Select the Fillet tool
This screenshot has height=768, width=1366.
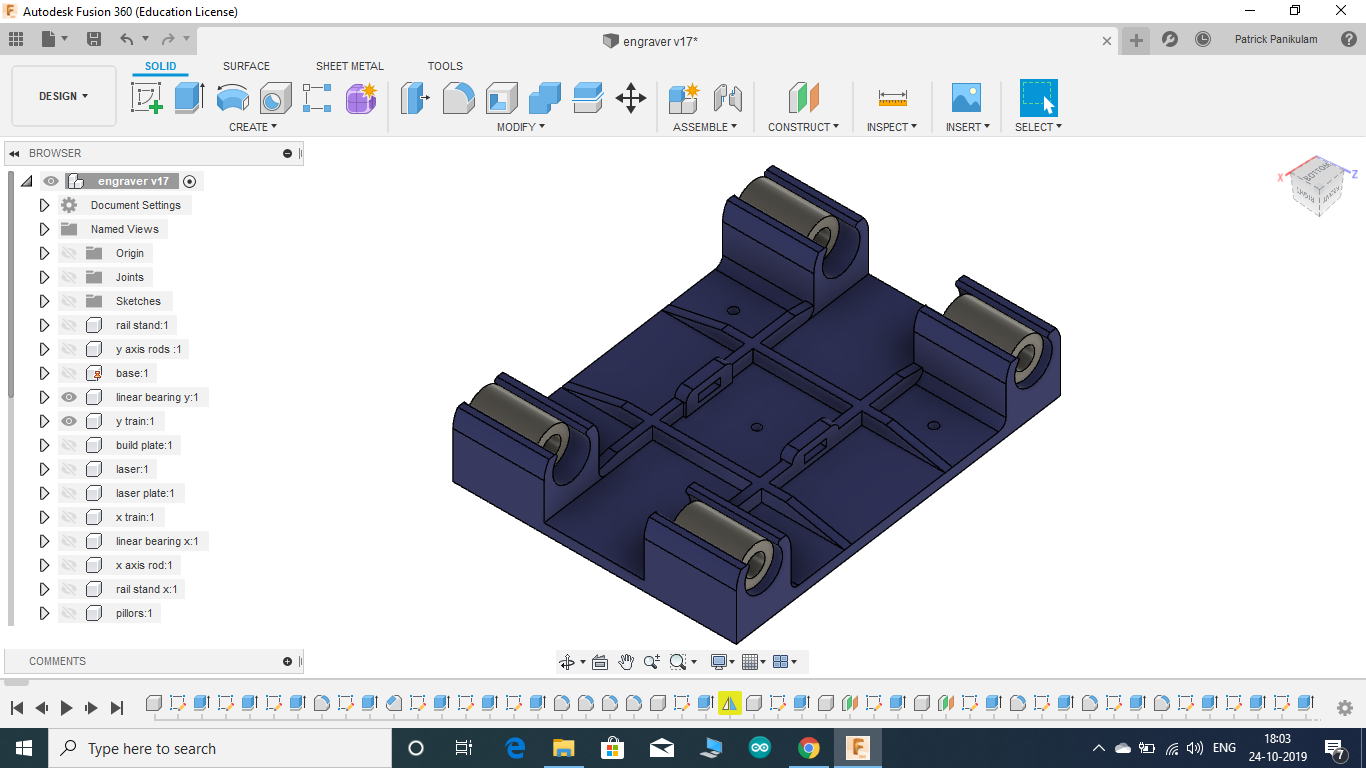(458, 98)
